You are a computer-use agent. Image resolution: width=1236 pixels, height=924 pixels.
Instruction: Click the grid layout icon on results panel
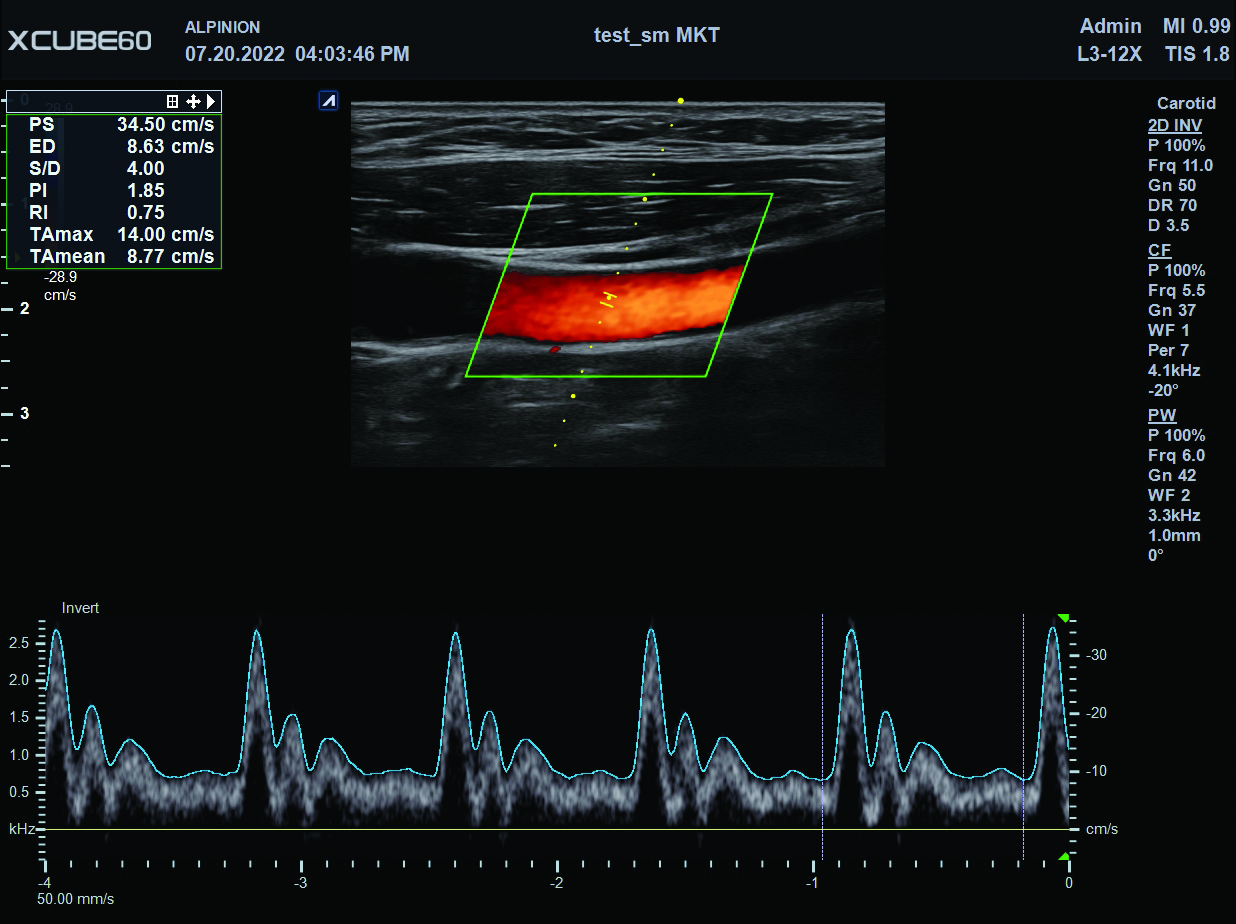click(172, 101)
